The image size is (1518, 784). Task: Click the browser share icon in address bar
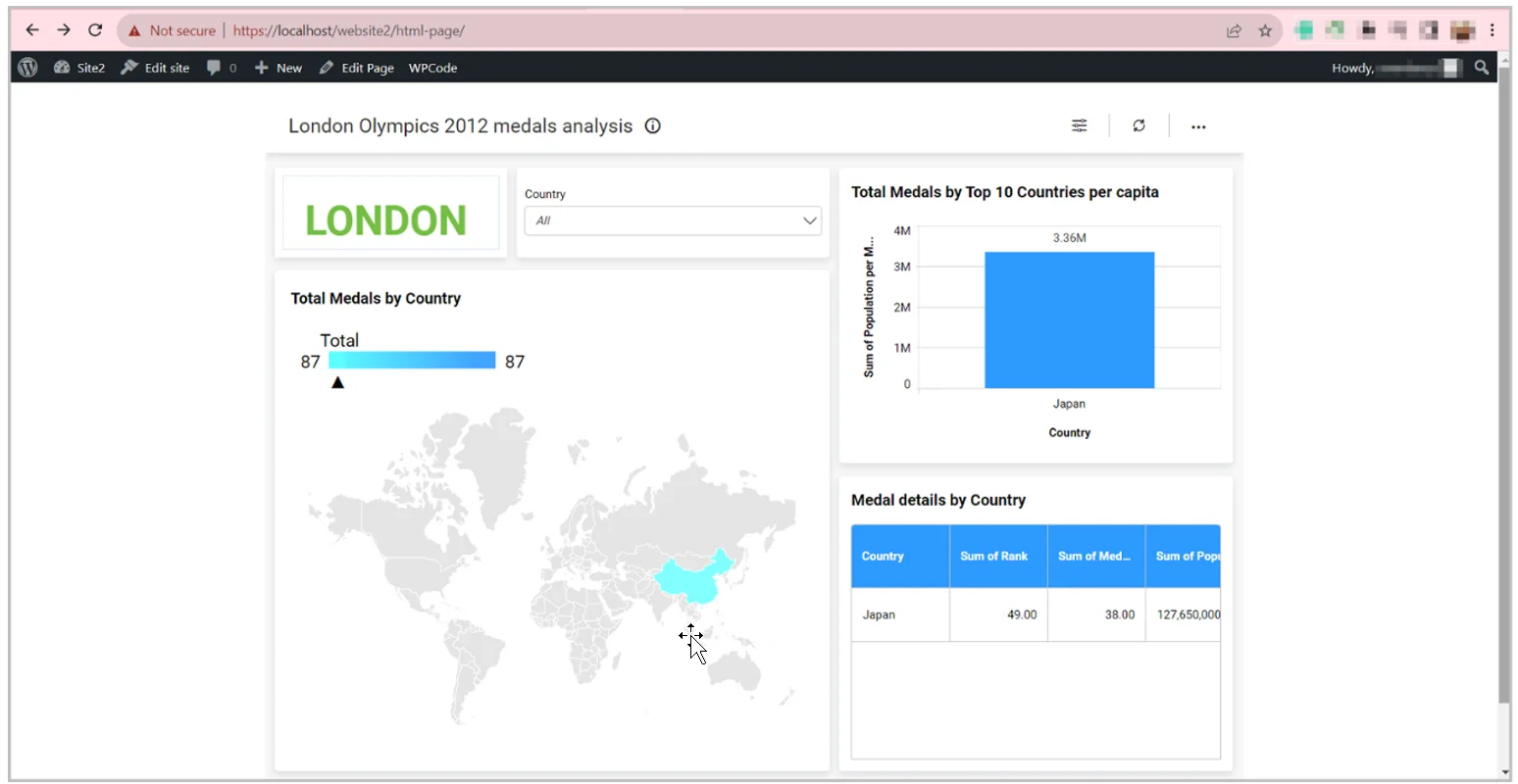(x=1234, y=30)
